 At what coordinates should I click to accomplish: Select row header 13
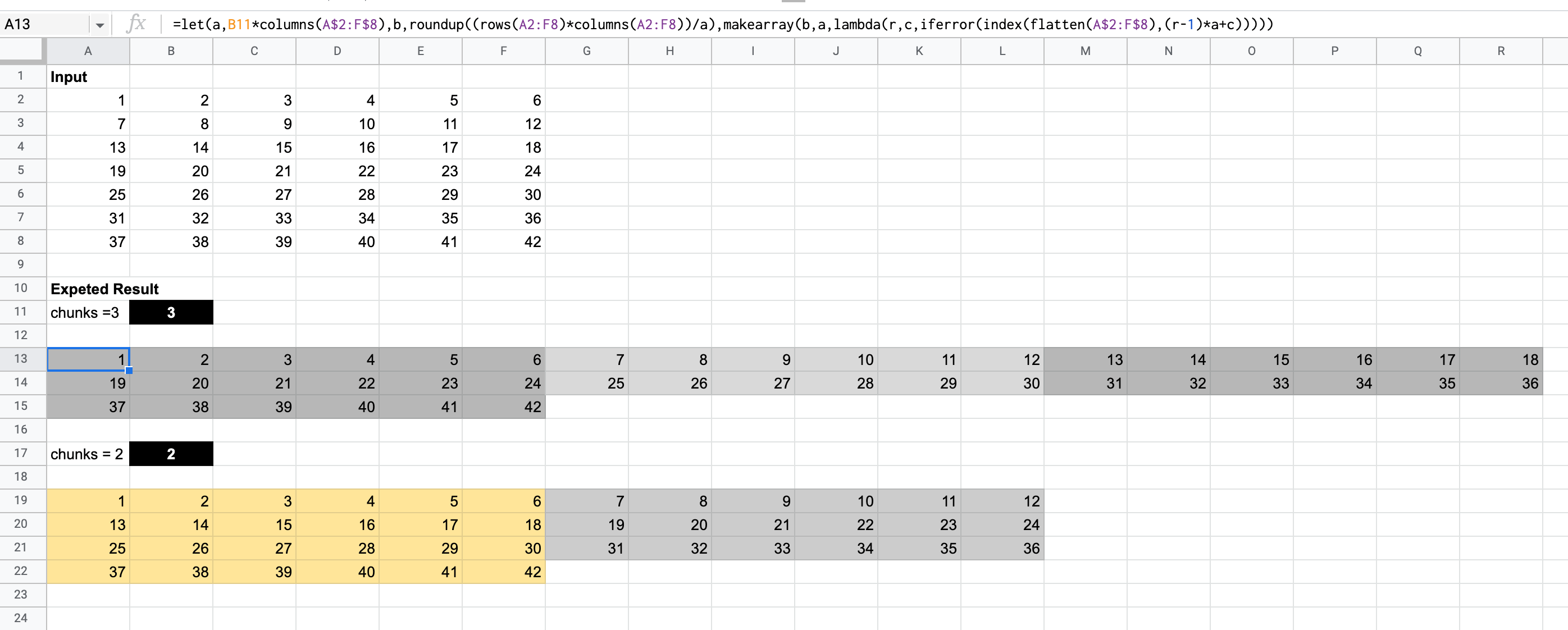pos(21,359)
